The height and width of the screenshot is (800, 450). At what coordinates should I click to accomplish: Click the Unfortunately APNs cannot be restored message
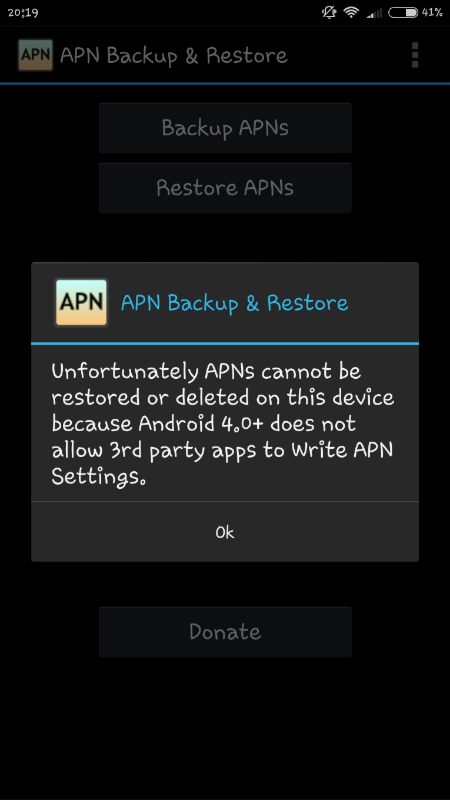click(x=223, y=424)
